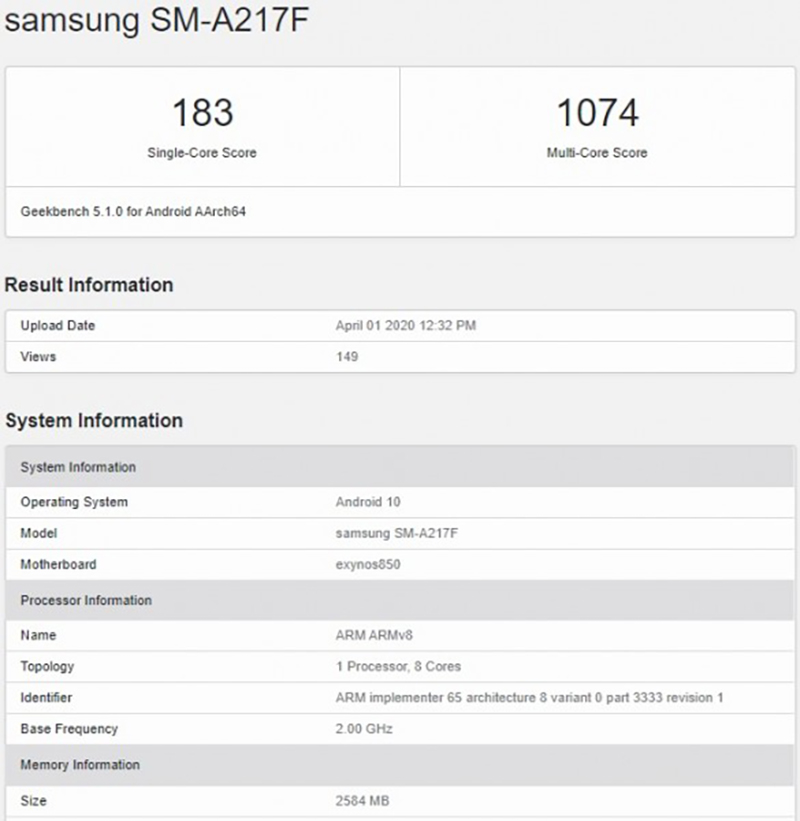Click the samsung SM-A217F page title
This screenshot has width=800, height=821.
click(x=158, y=22)
